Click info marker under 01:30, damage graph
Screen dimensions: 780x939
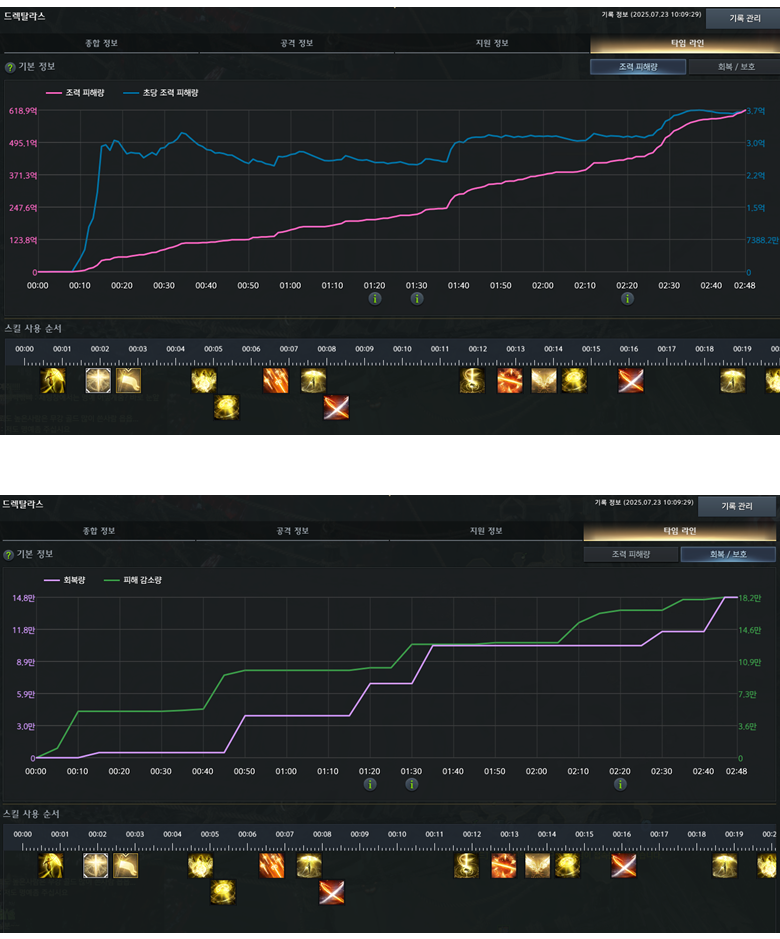(x=417, y=298)
